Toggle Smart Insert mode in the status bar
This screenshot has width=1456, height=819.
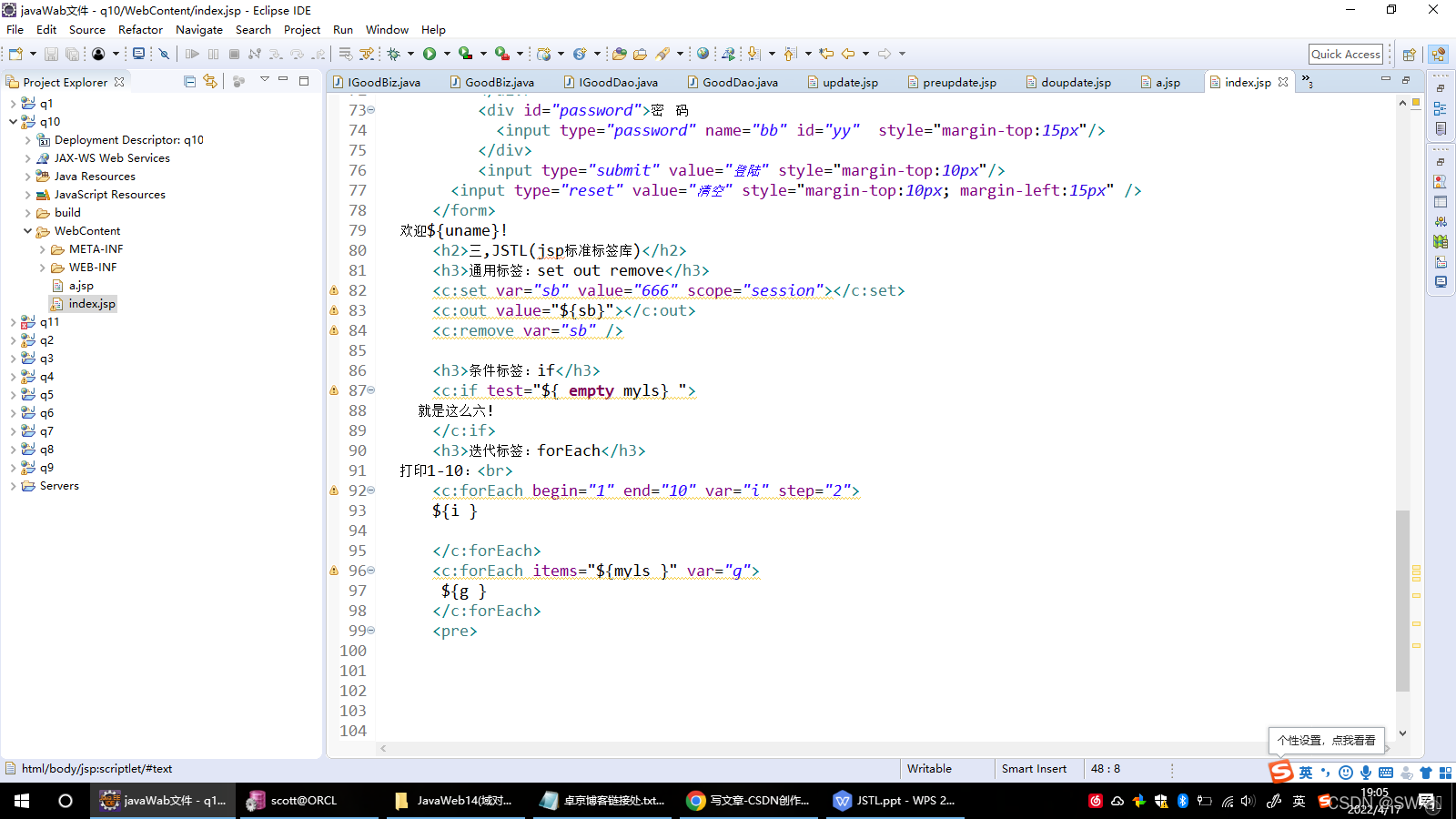[x=1036, y=769]
